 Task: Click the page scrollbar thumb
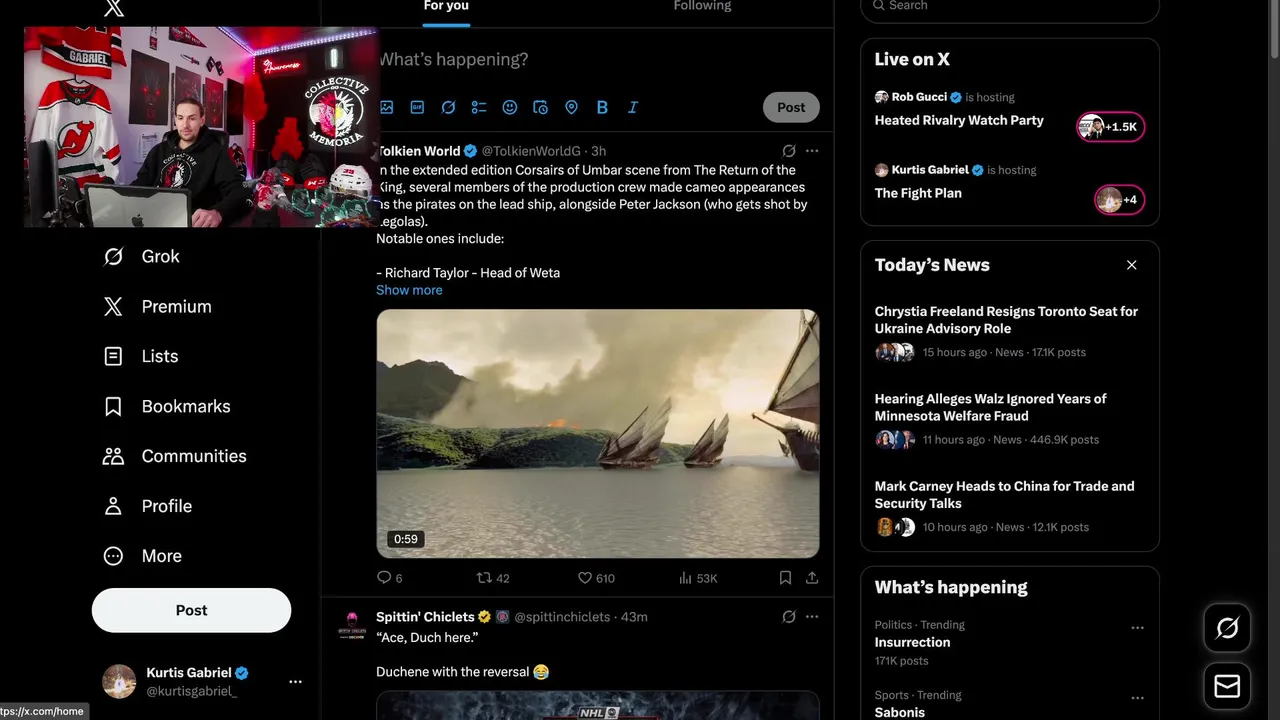tap(1274, 30)
